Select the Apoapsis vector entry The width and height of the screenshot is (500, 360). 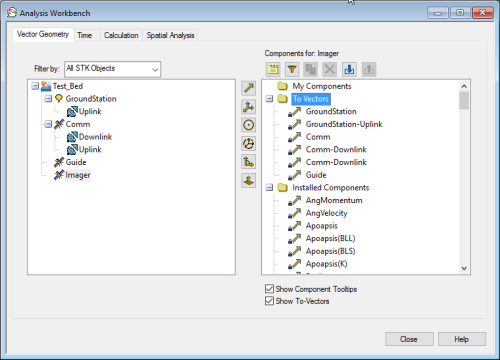[x=322, y=226]
